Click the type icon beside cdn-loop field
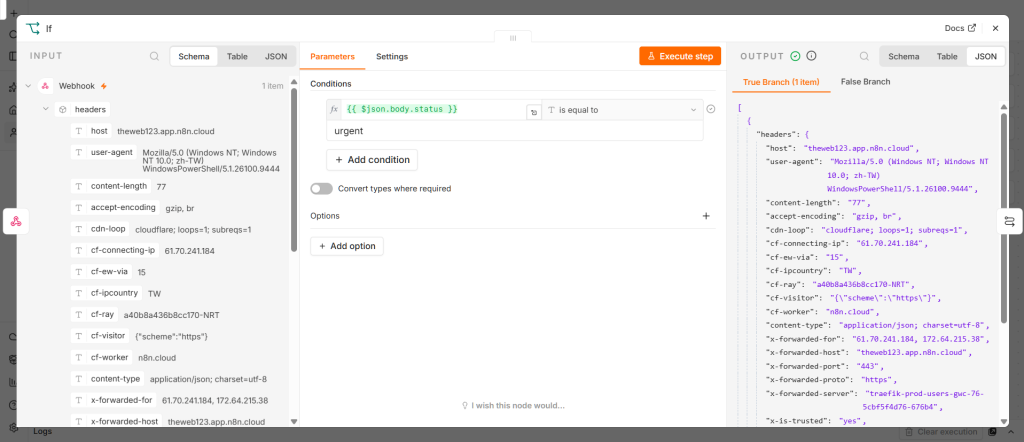The width and height of the screenshot is (1024, 442). point(79,229)
